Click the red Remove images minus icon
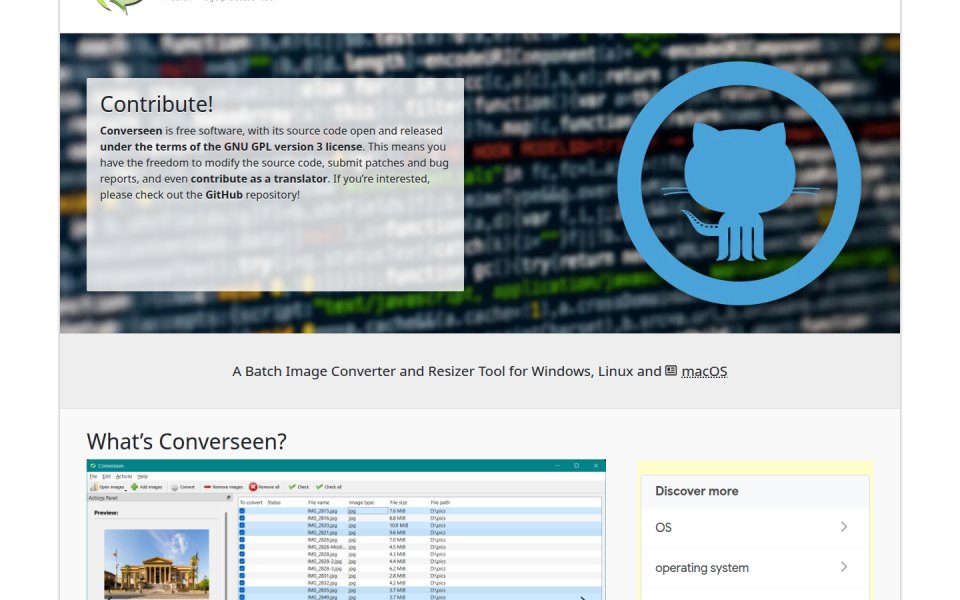The height and width of the screenshot is (600, 960). coord(208,487)
